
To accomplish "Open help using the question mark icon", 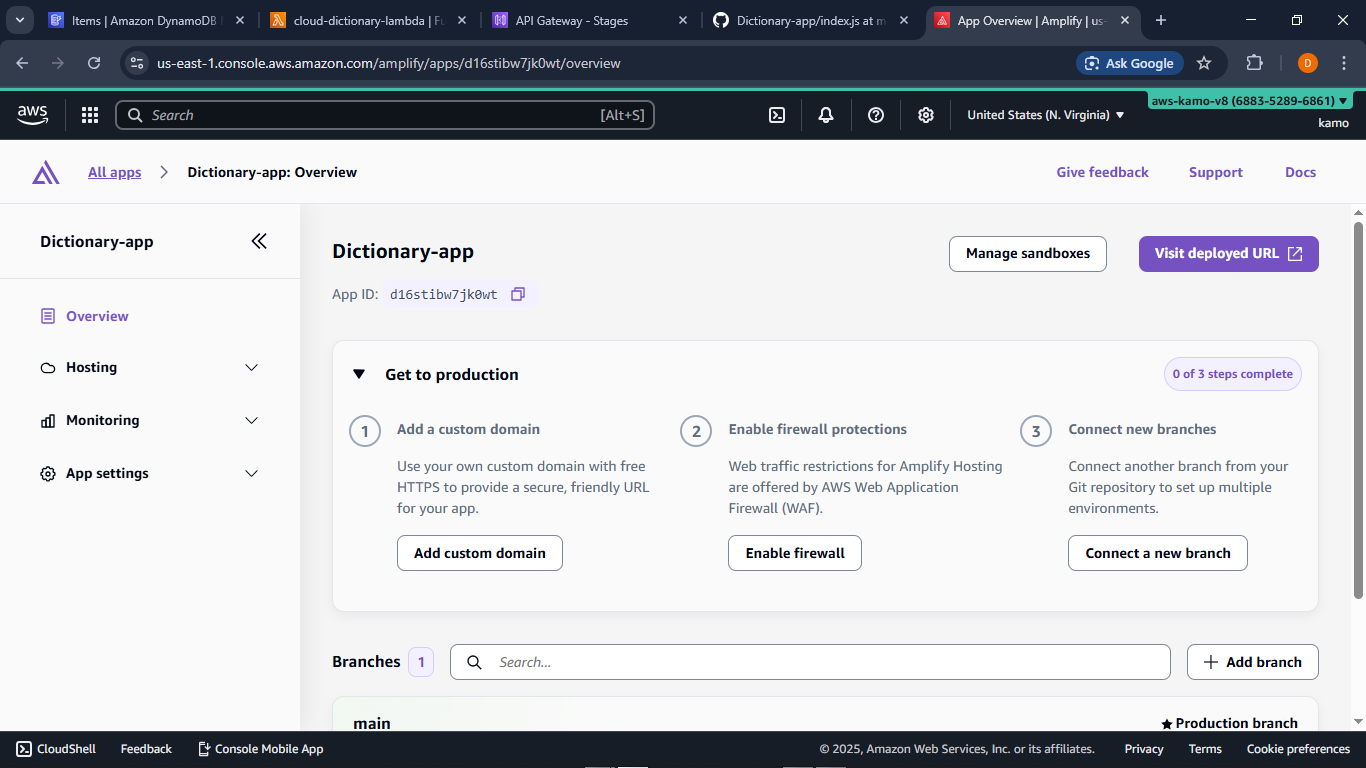I will (x=876, y=115).
